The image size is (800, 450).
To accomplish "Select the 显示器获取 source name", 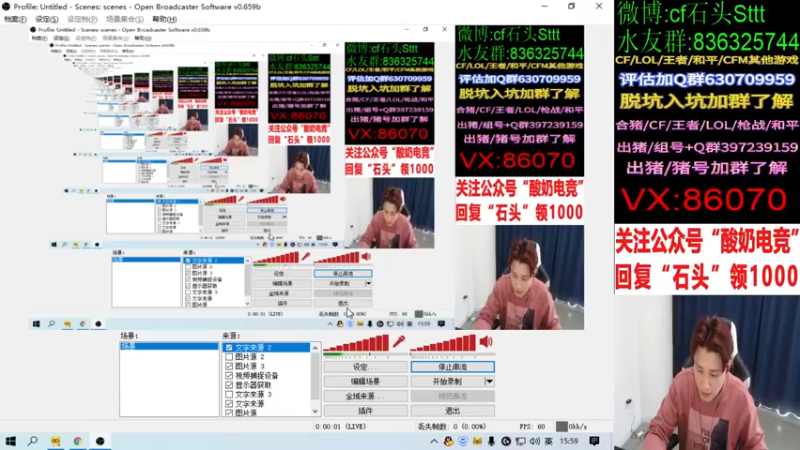I will coord(253,385).
